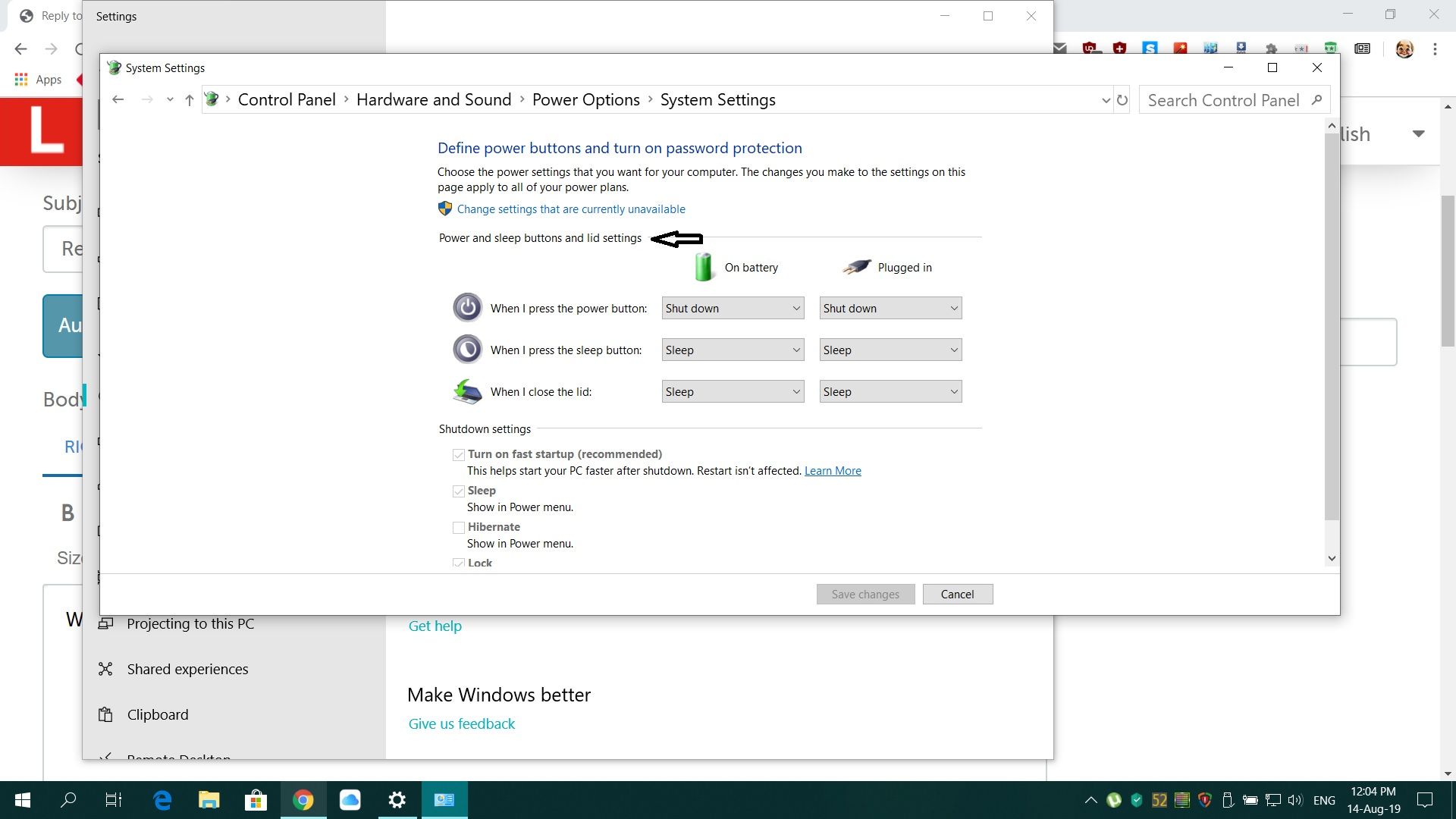Click the laptop lid icon
The width and height of the screenshot is (1456, 819).
point(467,391)
